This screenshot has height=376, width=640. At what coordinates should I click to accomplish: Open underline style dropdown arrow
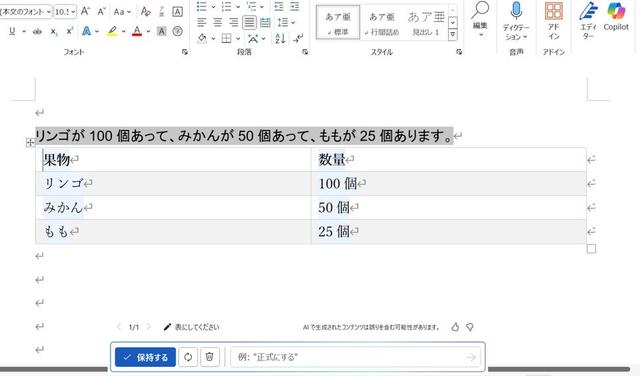pos(24,31)
